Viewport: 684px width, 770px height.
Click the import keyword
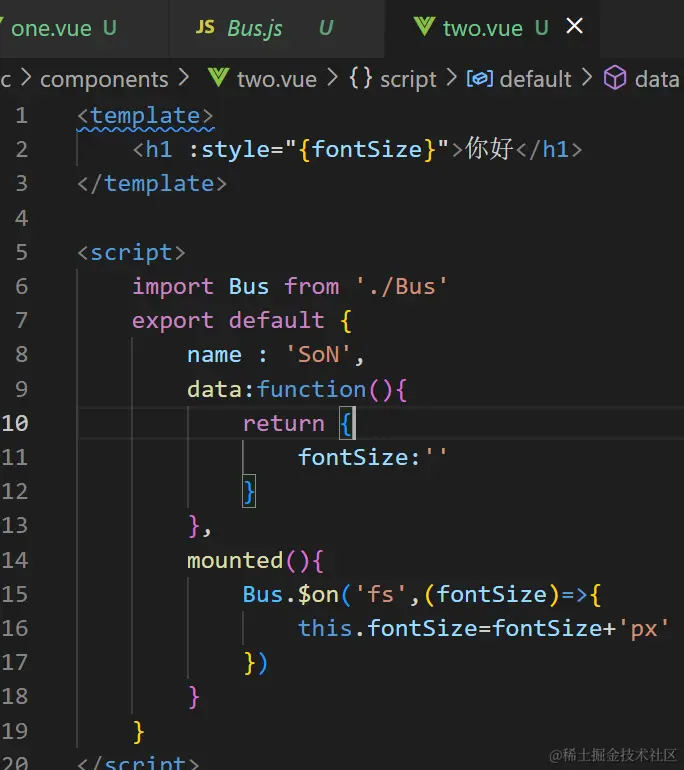coord(173,287)
